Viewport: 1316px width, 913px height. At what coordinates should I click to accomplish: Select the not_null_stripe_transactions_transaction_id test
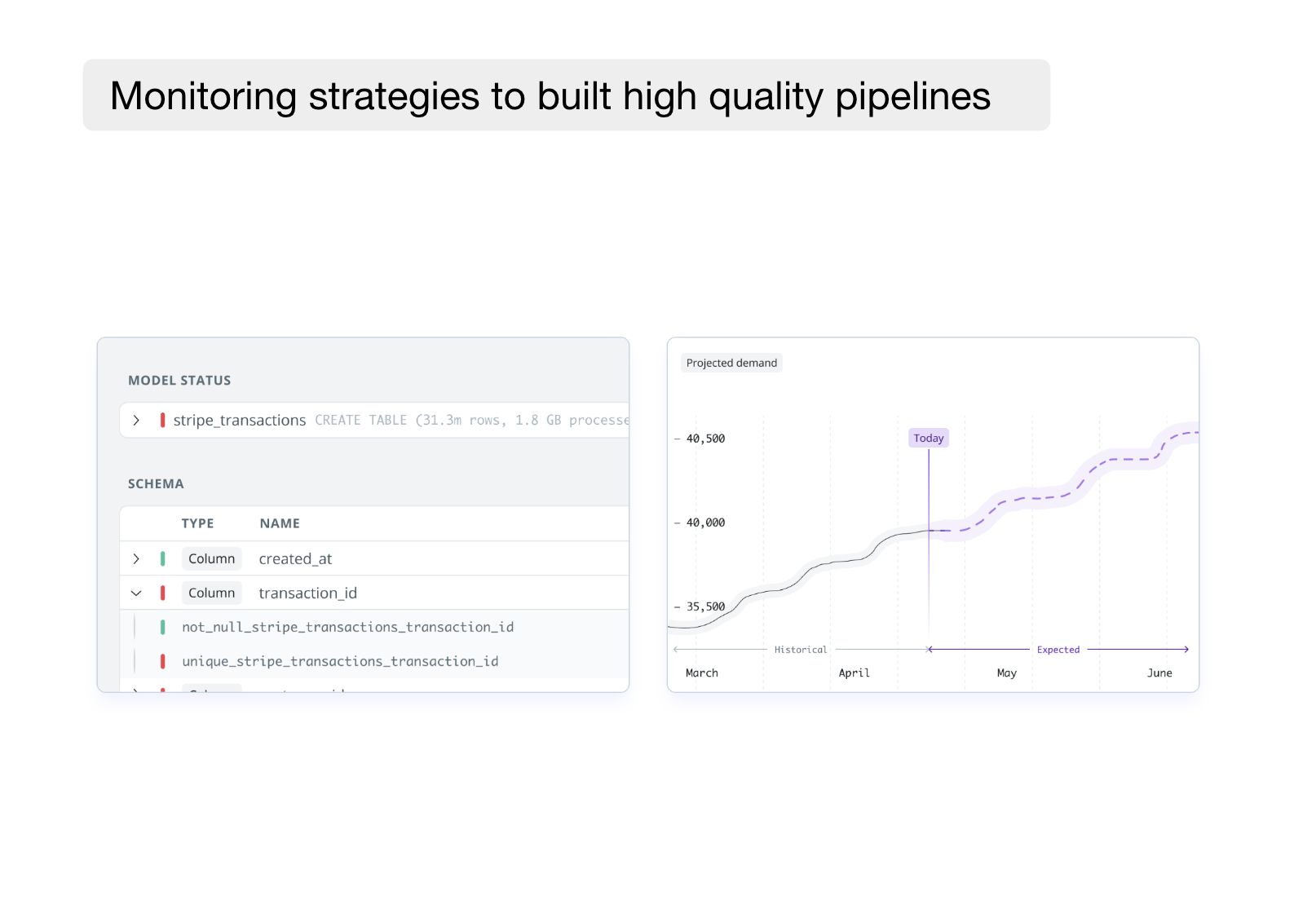coord(348,628)
